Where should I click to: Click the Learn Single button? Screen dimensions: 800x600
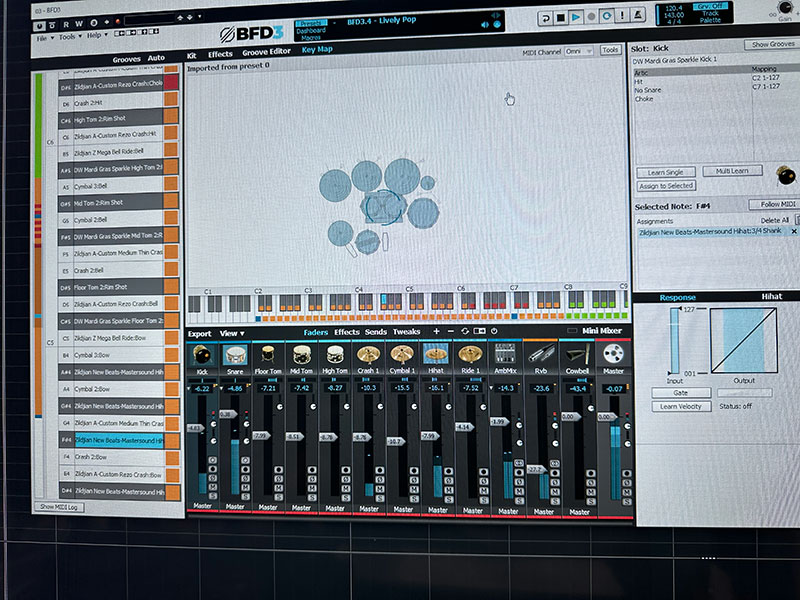tap(666, 172)
